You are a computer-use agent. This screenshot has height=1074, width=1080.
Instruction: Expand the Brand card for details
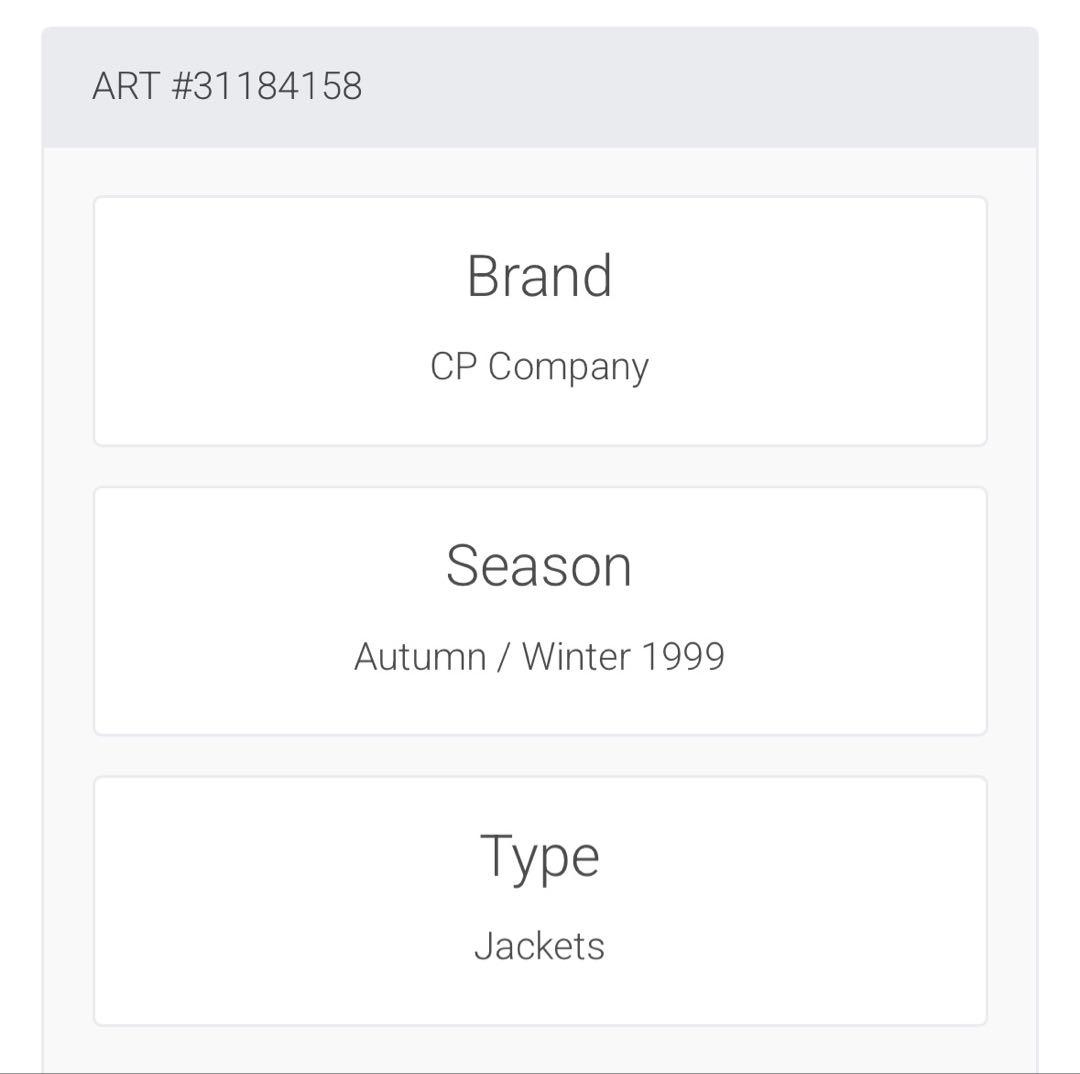(540, 320)
